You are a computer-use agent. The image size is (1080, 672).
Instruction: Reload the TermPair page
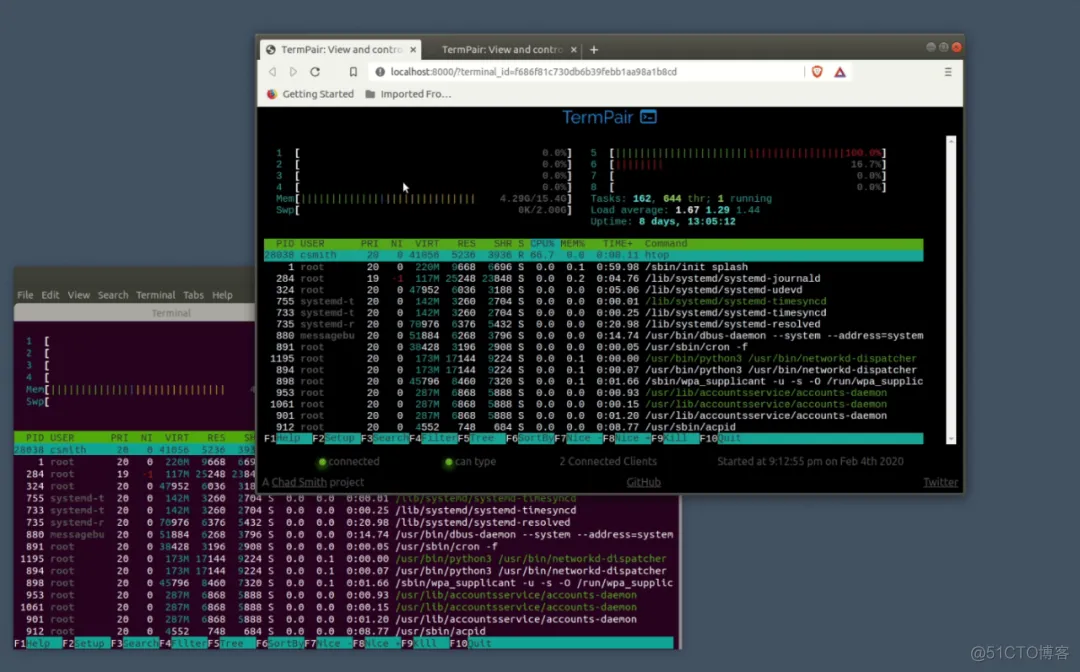[x=315, y=72]
